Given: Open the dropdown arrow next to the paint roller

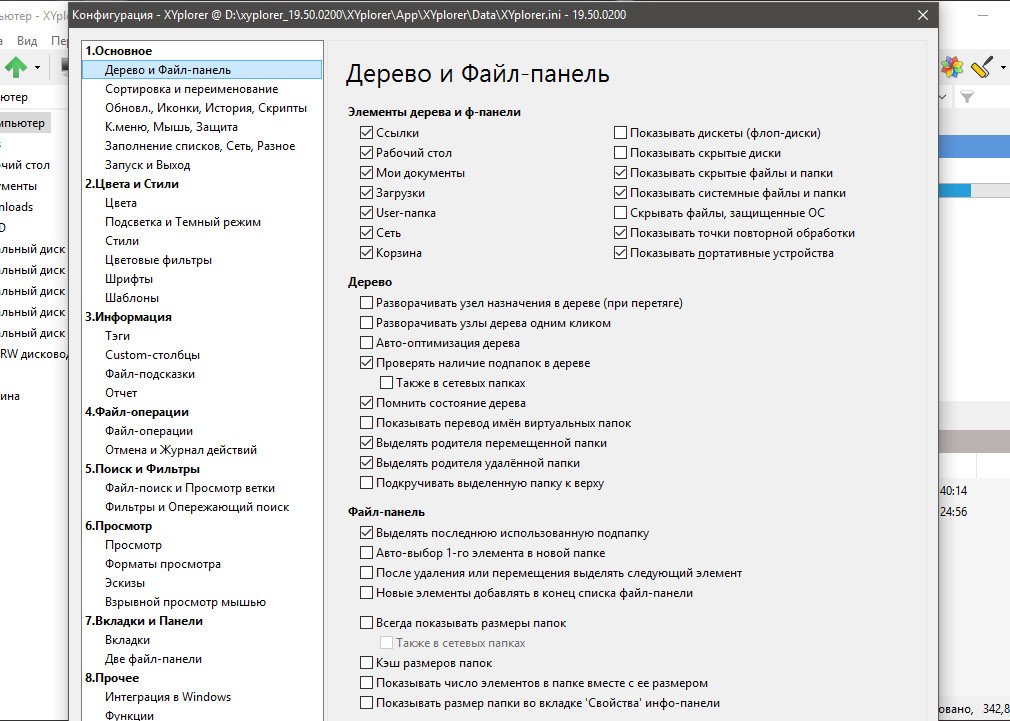Looking at the screenshot, I should [x=1004, y=68].
